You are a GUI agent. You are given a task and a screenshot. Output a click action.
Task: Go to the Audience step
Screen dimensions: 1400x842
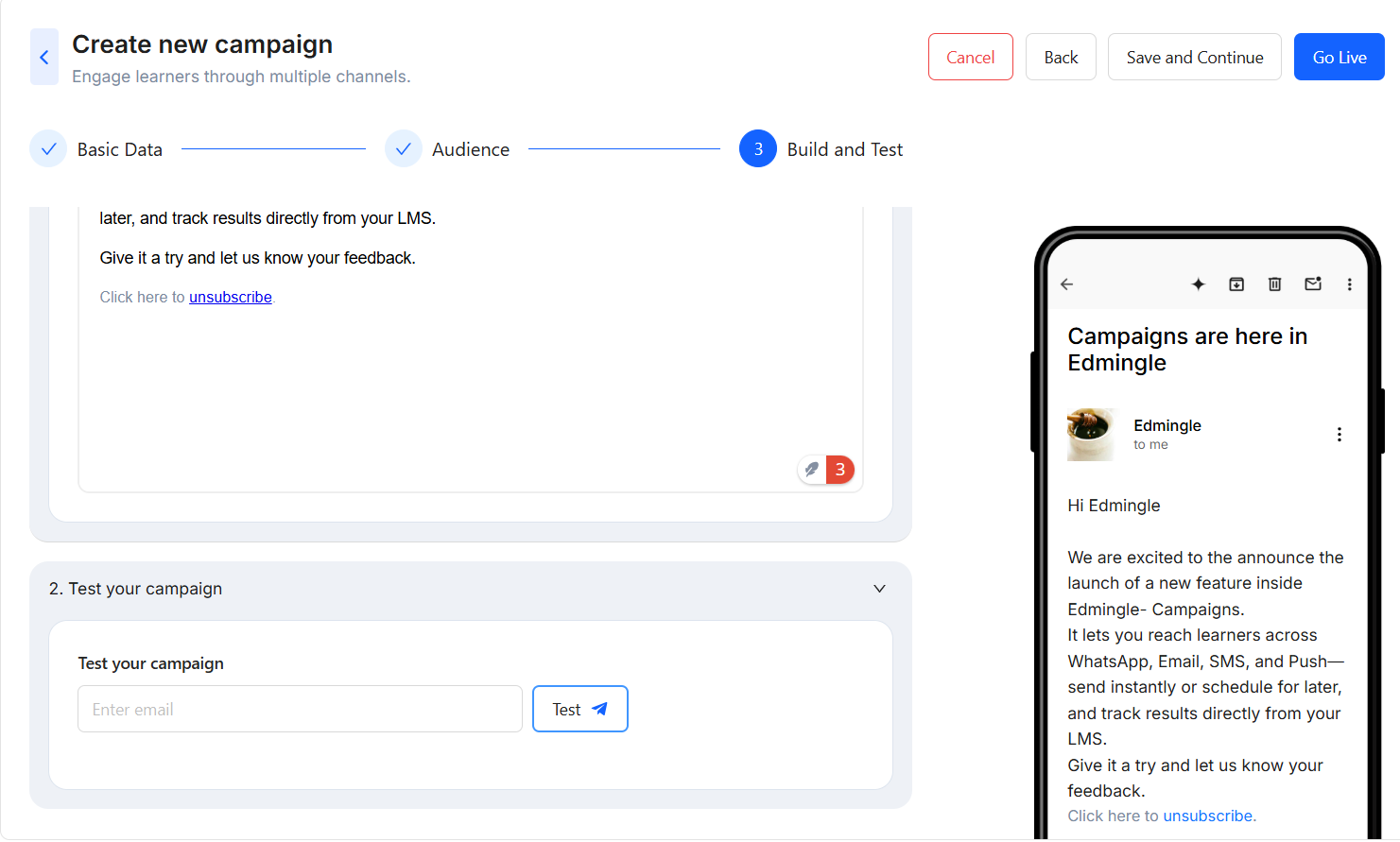(x=471, y=149)
